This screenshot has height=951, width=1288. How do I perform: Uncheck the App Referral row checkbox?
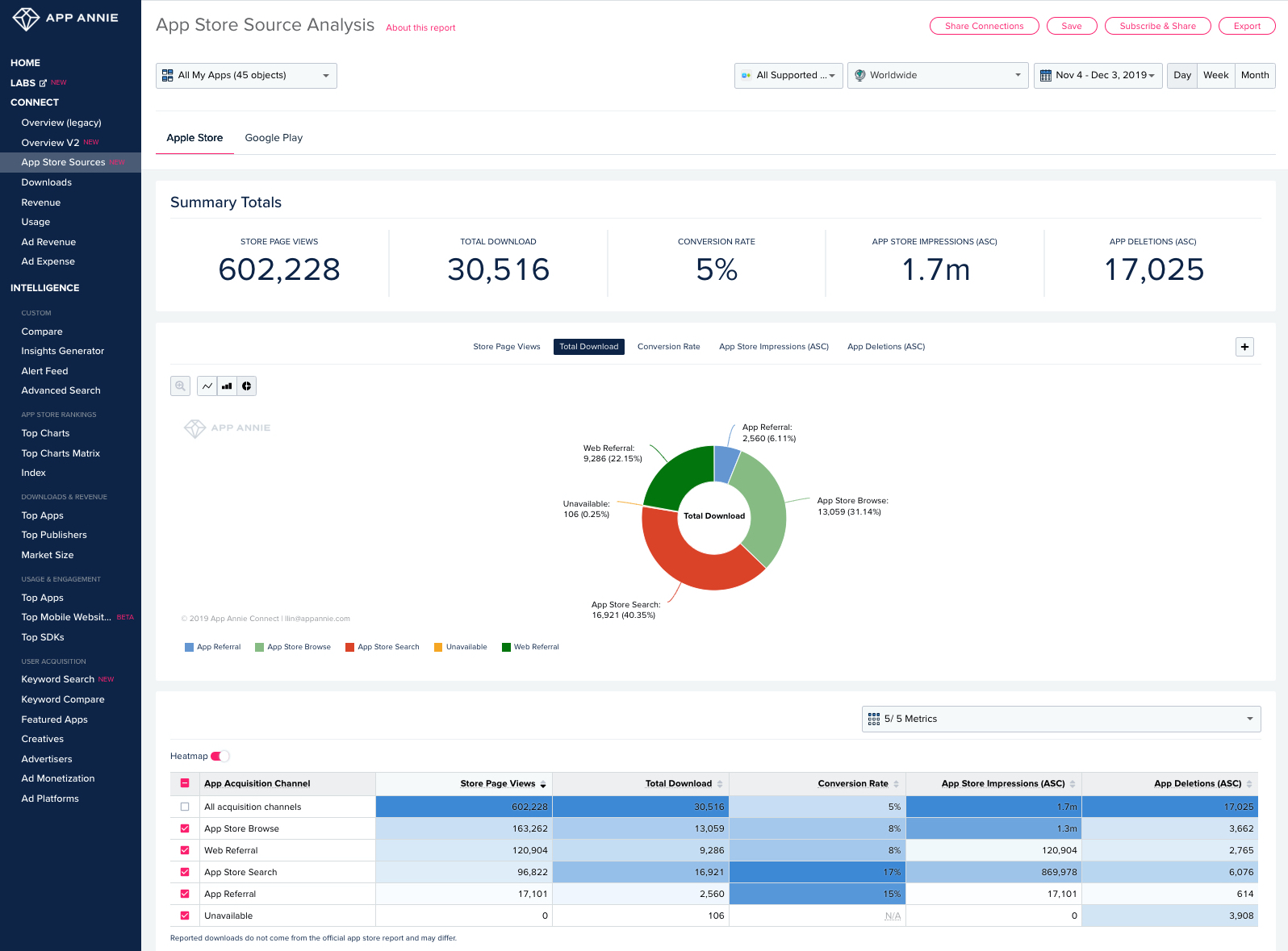click(x=185, y=894)
